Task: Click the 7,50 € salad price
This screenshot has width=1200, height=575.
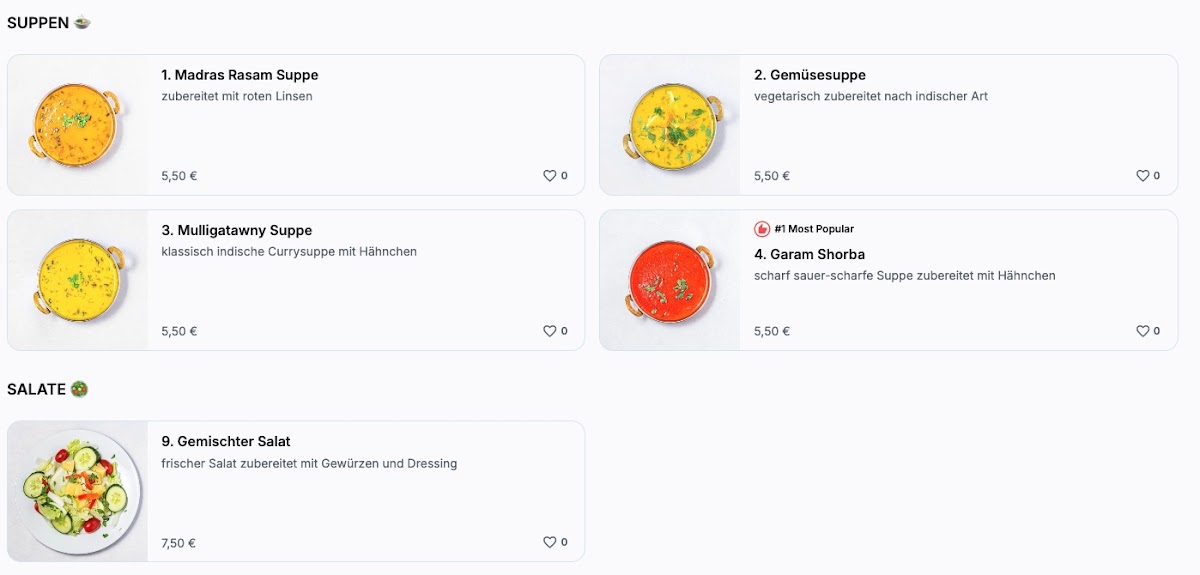Action: pos(178,543)
